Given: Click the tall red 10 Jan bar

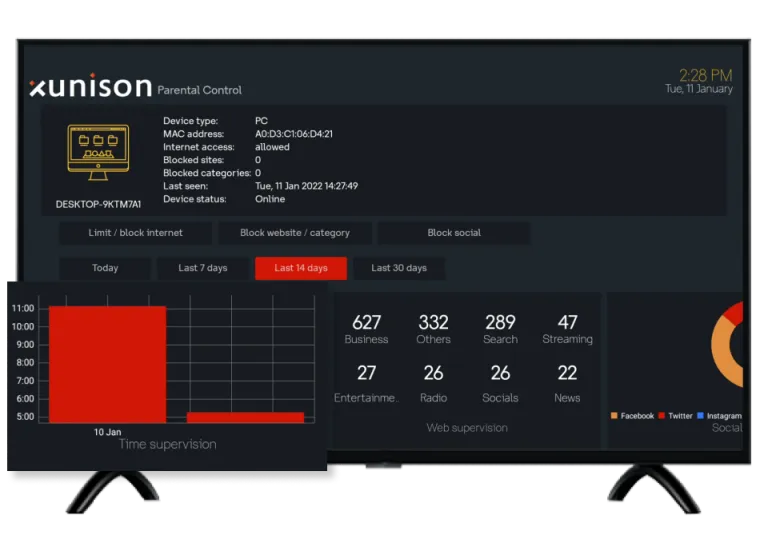Looking at the screenshot, I should 107,364.
